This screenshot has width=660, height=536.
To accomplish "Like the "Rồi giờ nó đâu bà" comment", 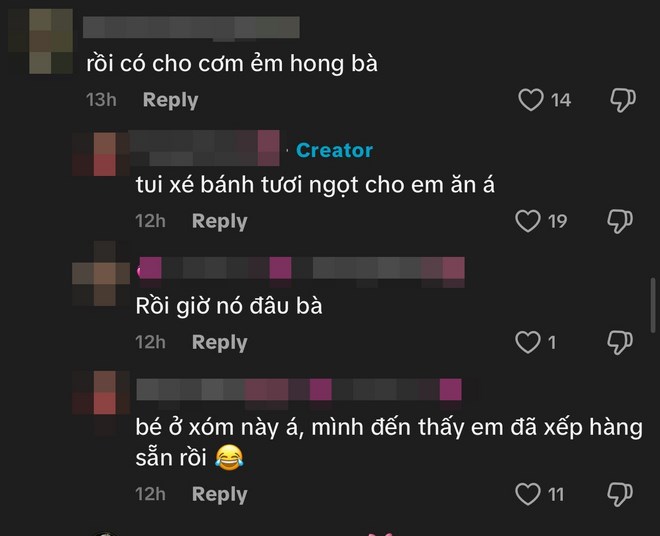I will click(x=527, y=342).
